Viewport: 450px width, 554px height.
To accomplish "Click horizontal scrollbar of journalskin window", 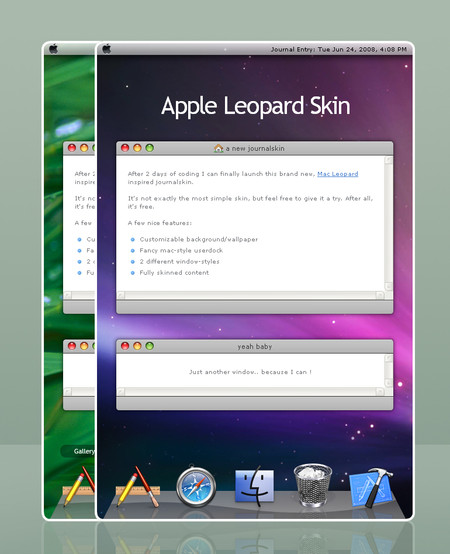I will (250, 295).
